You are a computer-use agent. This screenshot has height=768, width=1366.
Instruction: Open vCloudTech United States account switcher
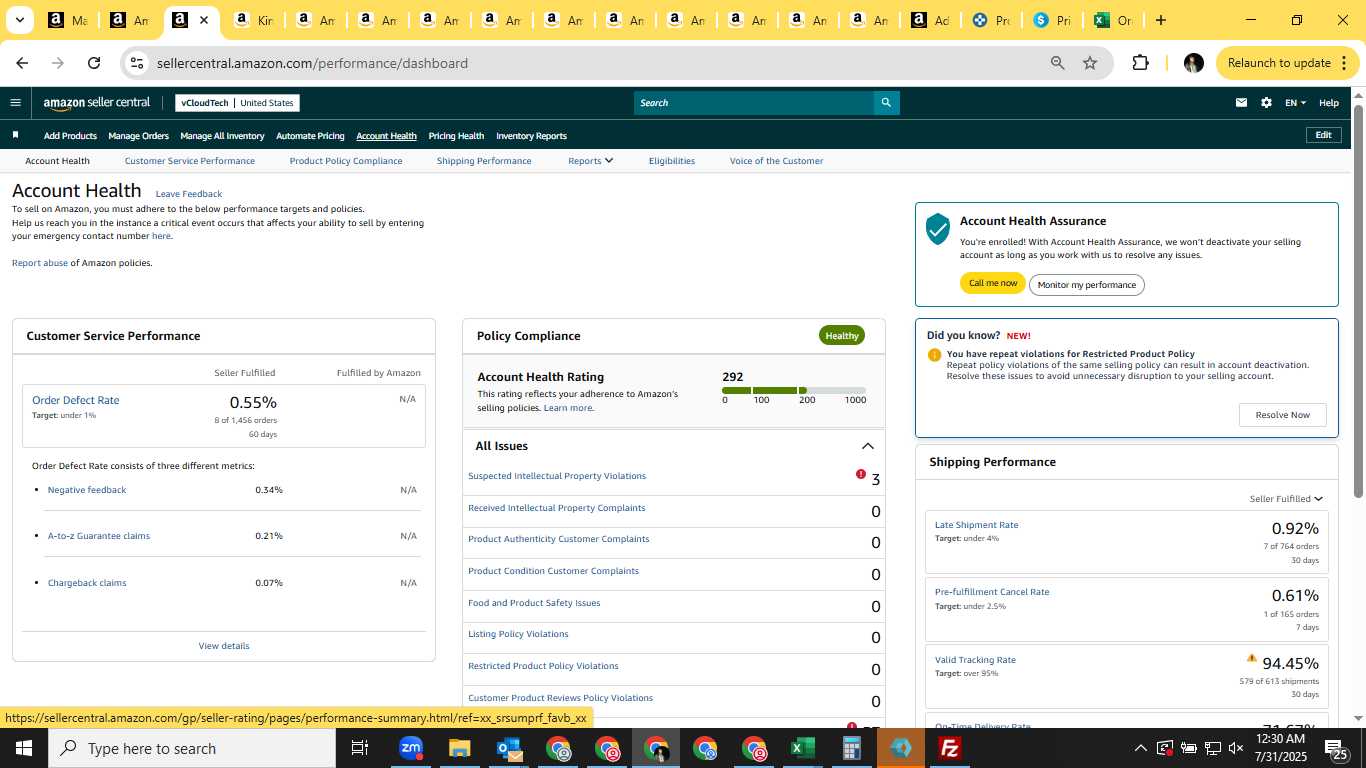[x=237, y=103]
